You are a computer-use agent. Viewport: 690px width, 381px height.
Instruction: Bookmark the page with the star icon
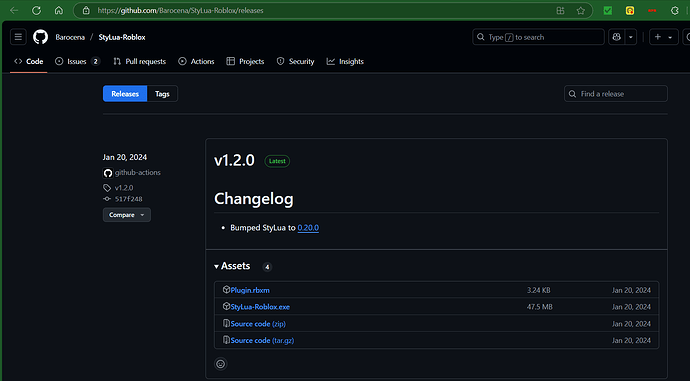tap(581, 11)
